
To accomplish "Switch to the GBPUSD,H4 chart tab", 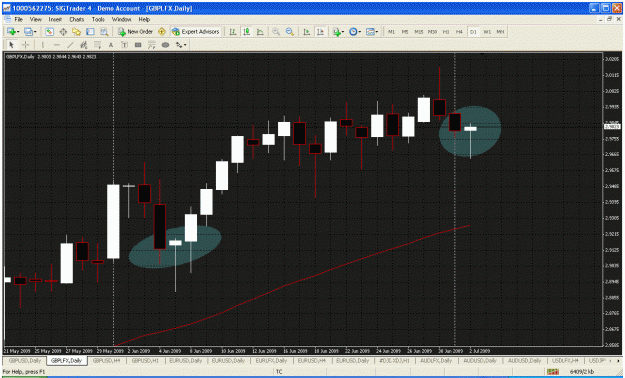I will click(x=106, y=360).
